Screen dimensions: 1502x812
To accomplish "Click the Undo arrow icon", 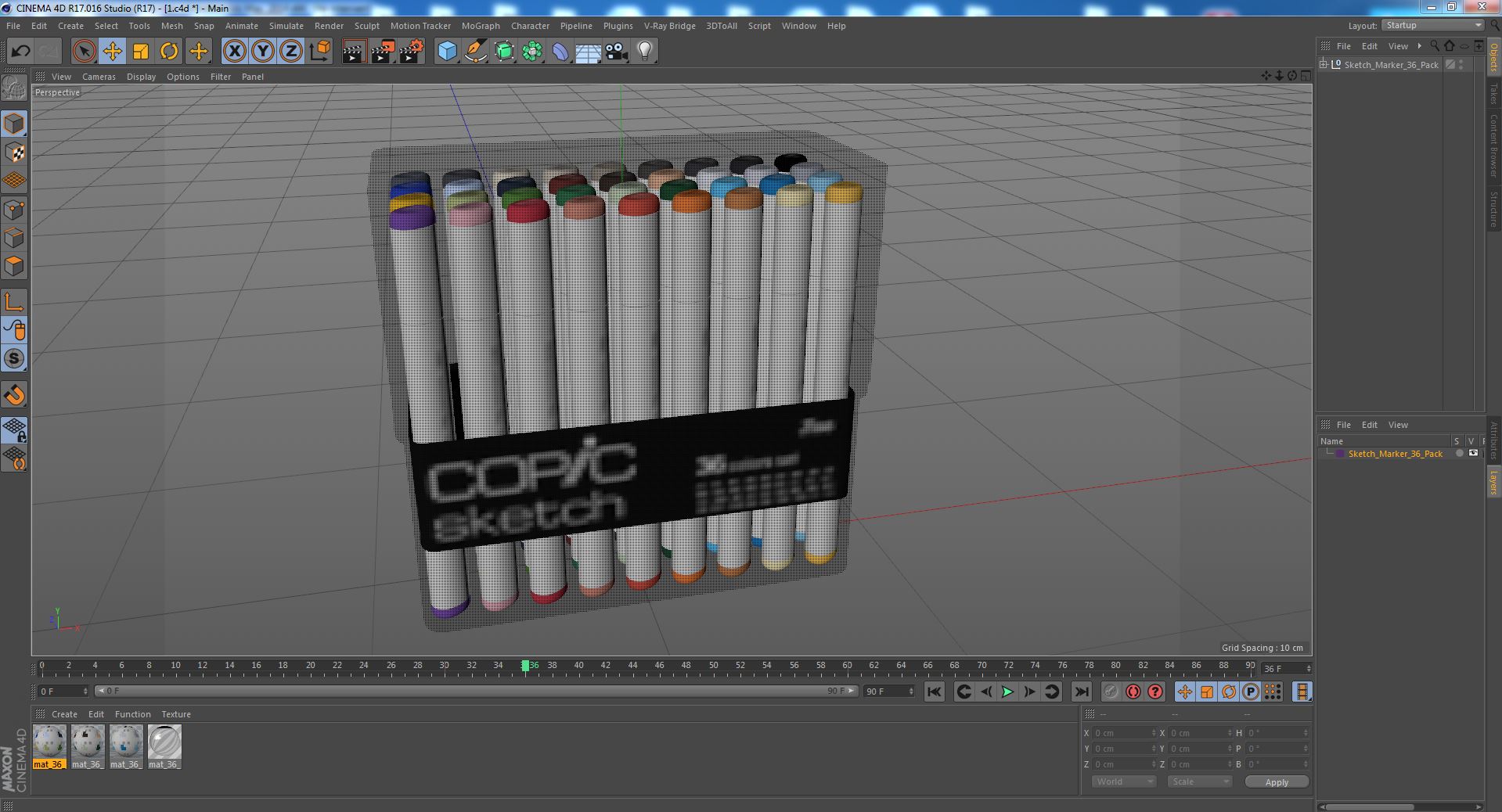I will (x=20, y=52).
